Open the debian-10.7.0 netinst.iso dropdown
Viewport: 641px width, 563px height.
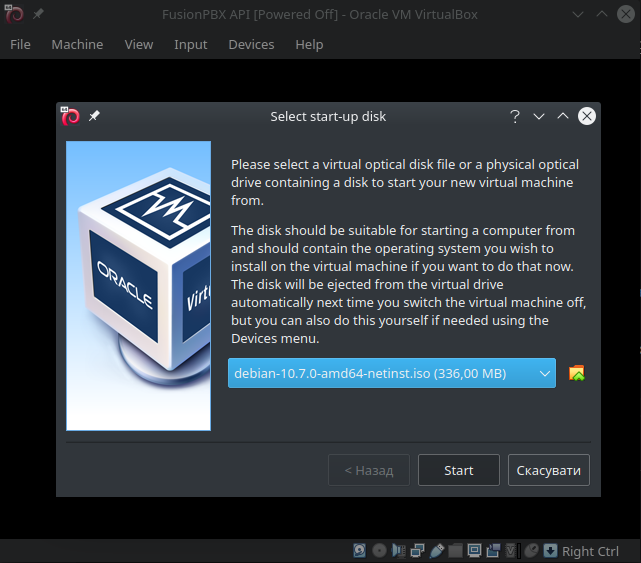pos(392,373)
